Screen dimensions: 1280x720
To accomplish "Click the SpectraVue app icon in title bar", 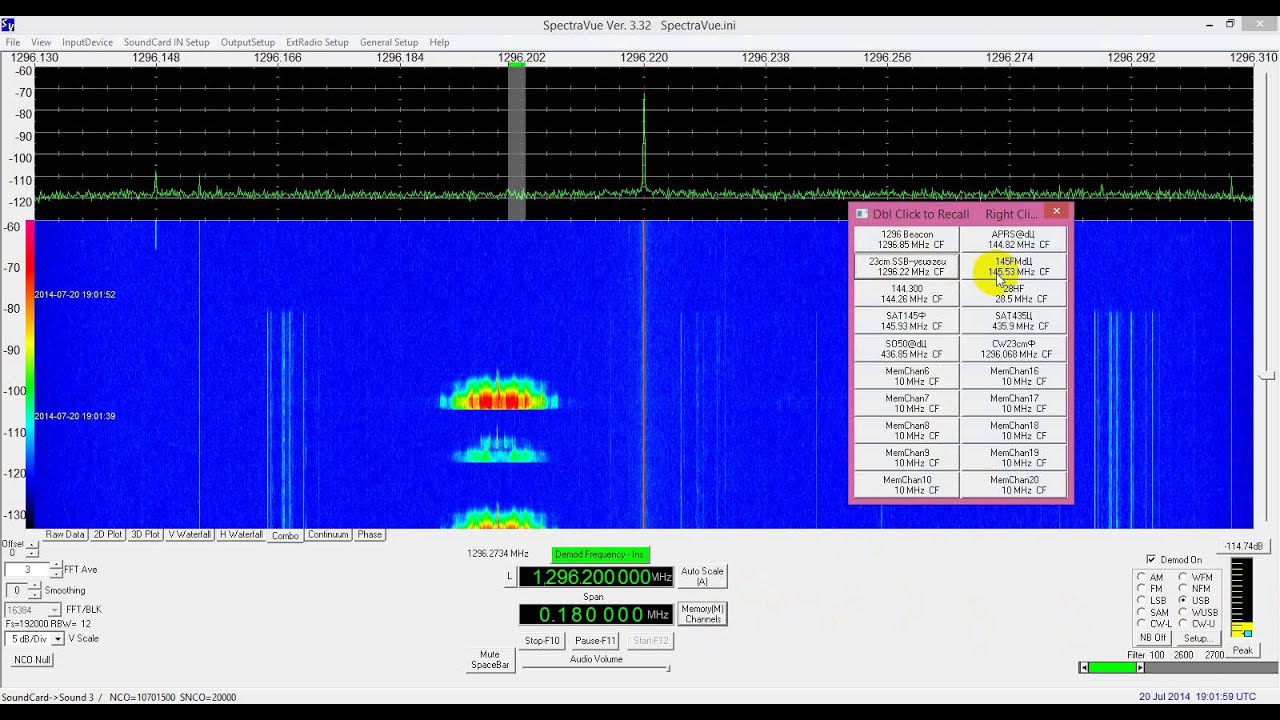I will tap(9, 25).
